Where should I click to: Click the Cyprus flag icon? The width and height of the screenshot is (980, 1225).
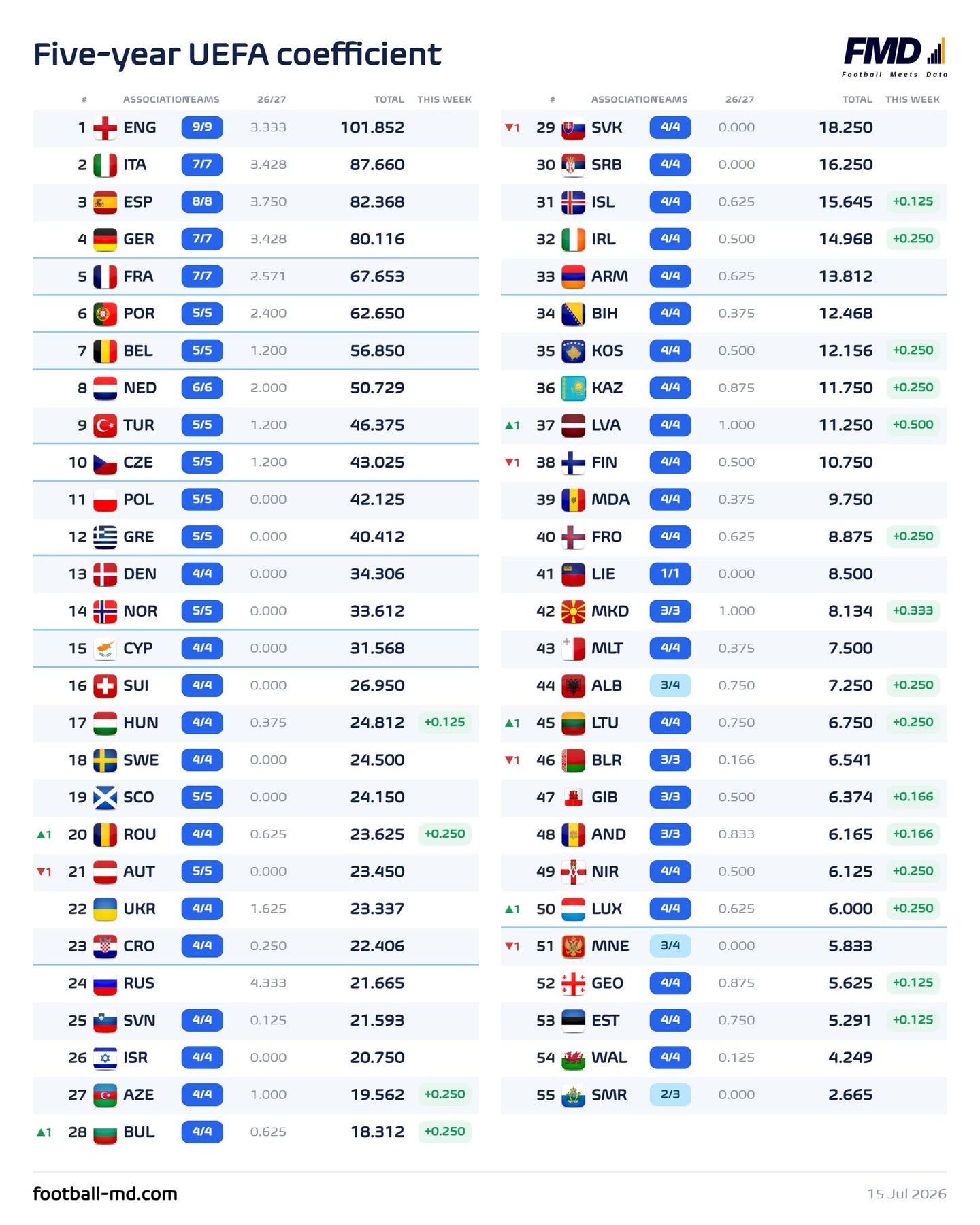pyautogui.click(x=105, y=649)
